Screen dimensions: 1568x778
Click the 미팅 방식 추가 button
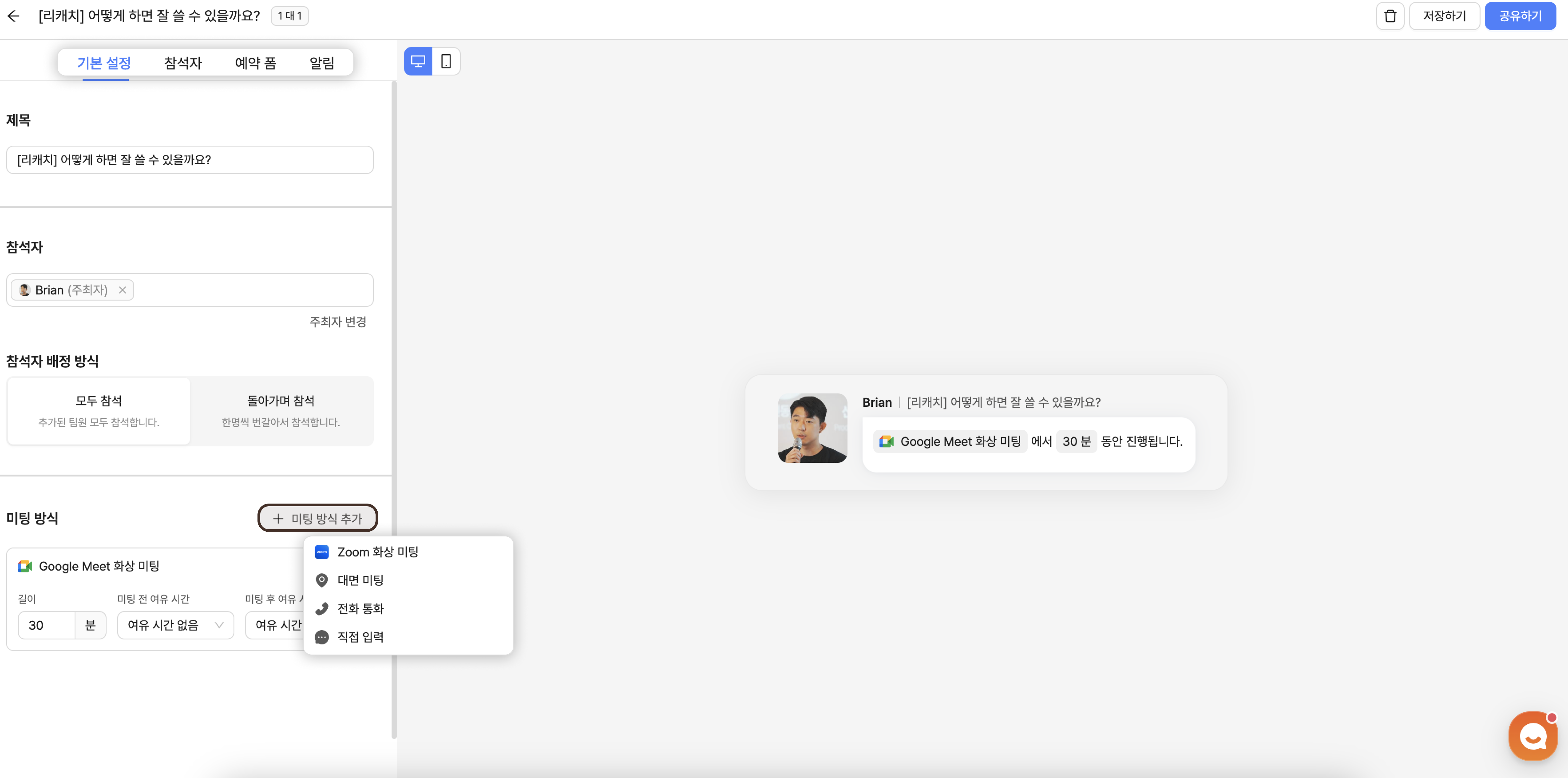pyautogui.click(x=317, y=518)
